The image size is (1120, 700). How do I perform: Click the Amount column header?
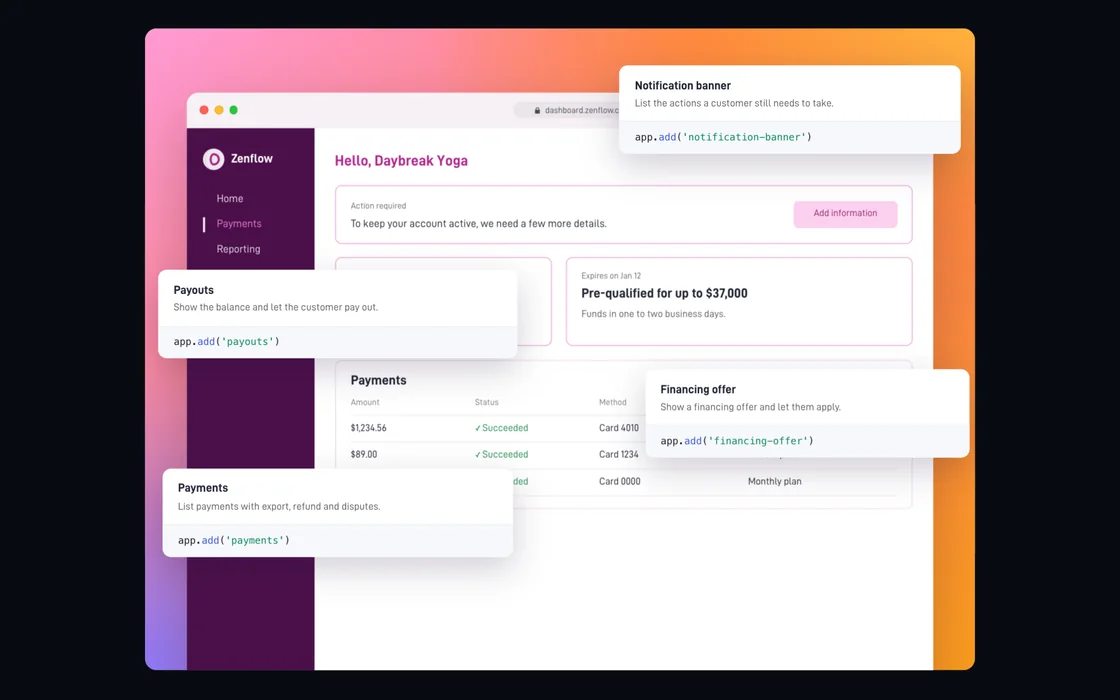click(x=365, y=403)
